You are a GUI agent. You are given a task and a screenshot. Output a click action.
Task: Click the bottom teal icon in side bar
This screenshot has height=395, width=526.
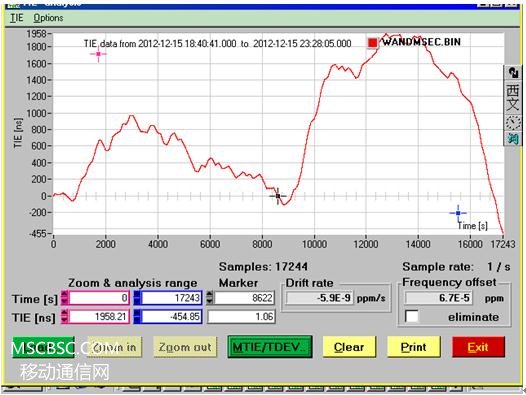[x=513, y=138]
